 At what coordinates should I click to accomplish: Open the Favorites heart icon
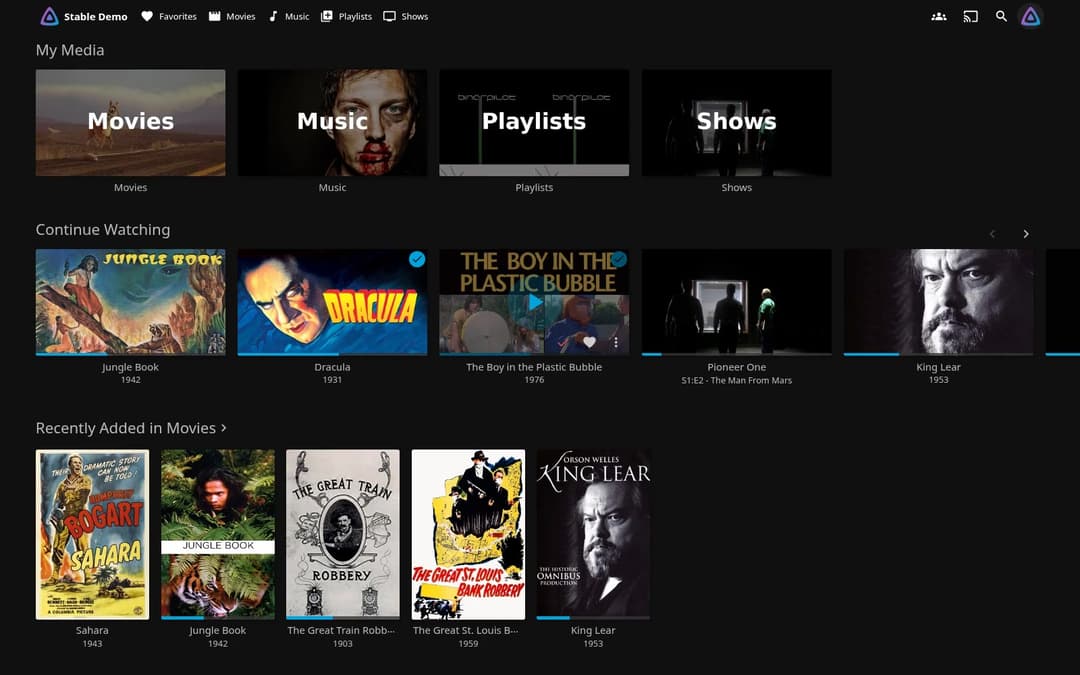point(147,16)
